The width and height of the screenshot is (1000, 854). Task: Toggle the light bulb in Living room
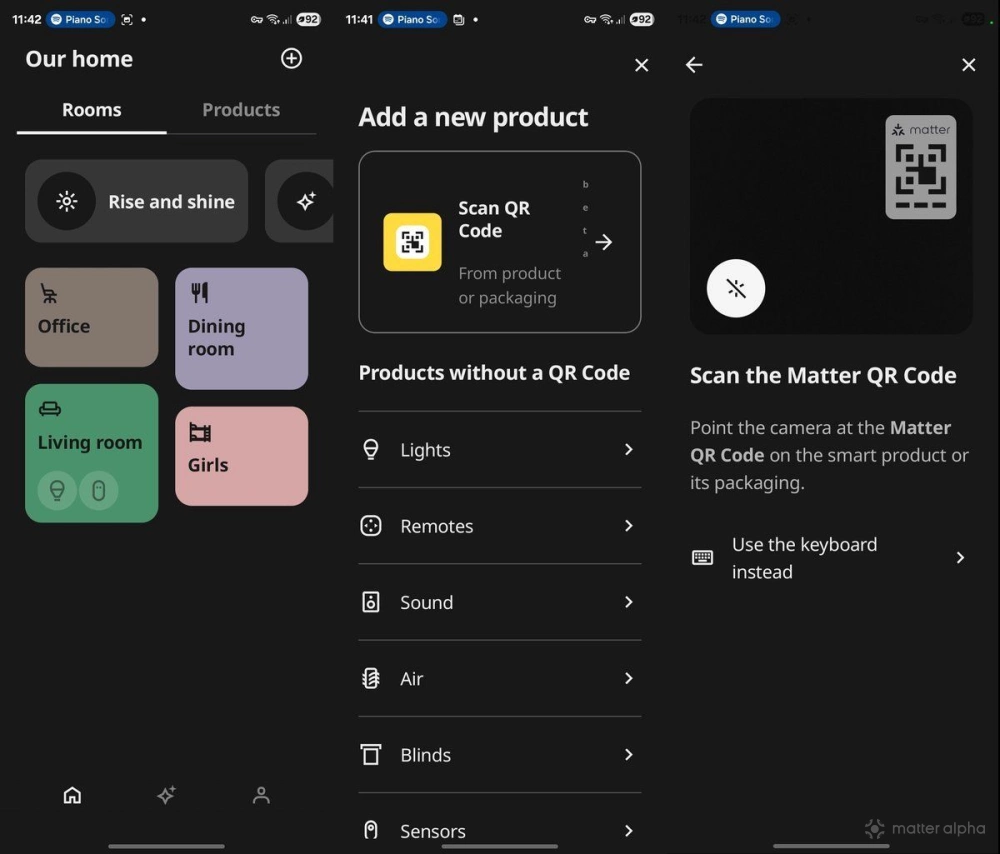[57, 491]
